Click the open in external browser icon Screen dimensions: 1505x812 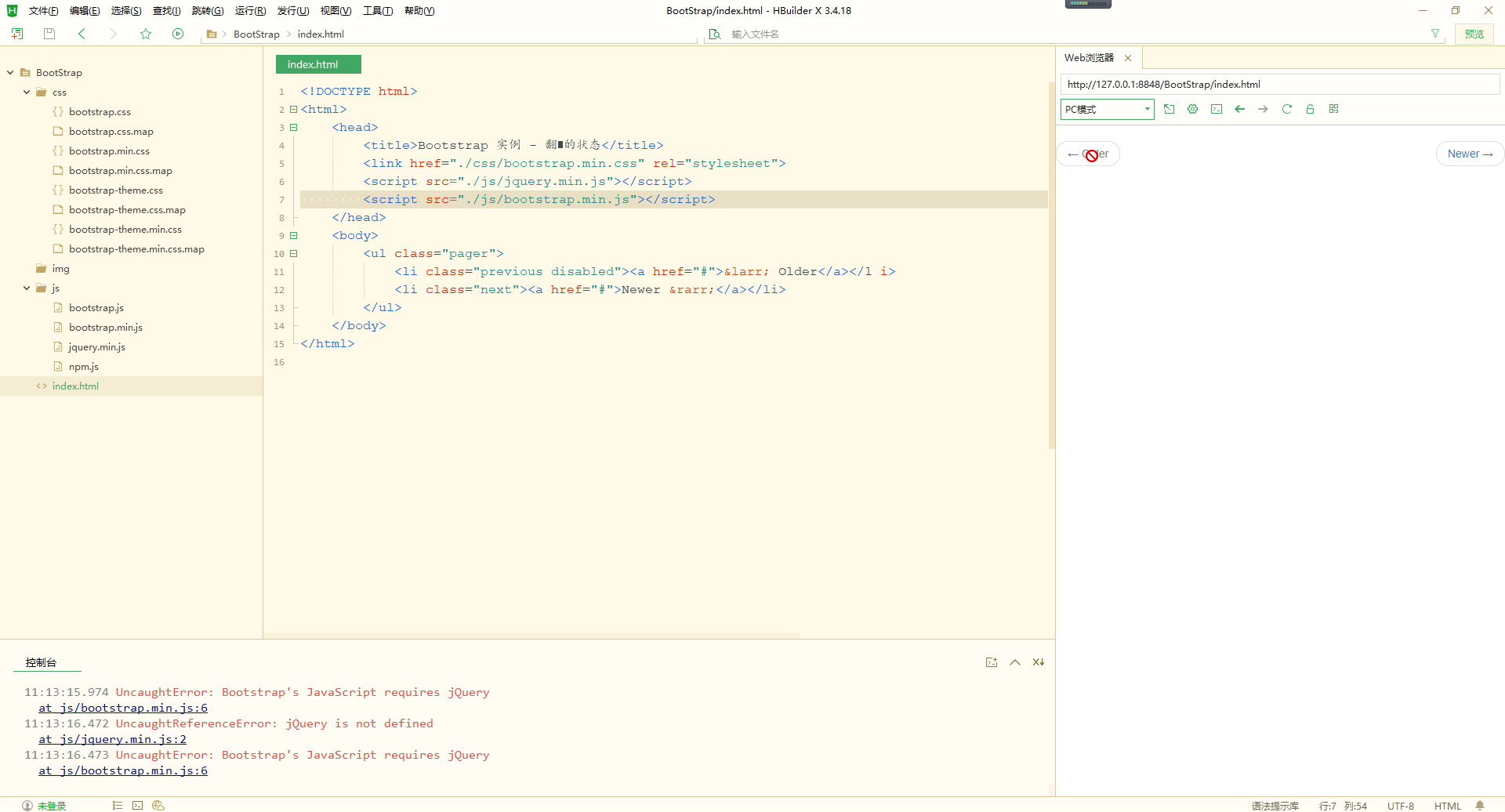[1169, 109]
